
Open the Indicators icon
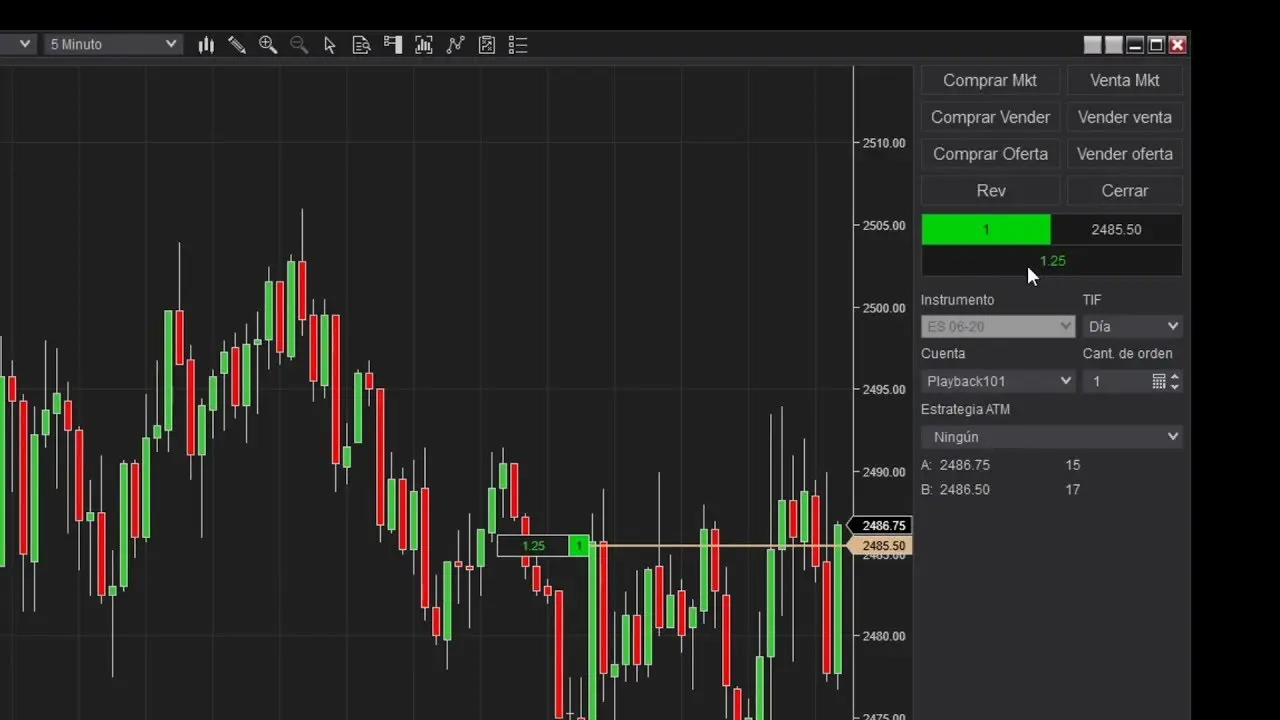456,45
